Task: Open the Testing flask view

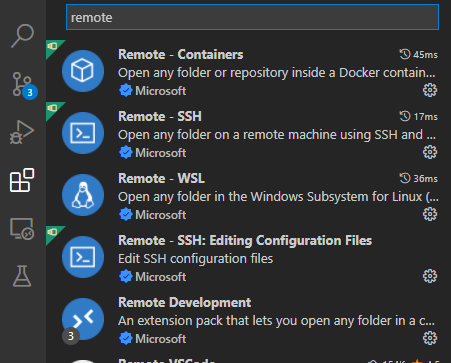Action: click(x=22, y=276)
